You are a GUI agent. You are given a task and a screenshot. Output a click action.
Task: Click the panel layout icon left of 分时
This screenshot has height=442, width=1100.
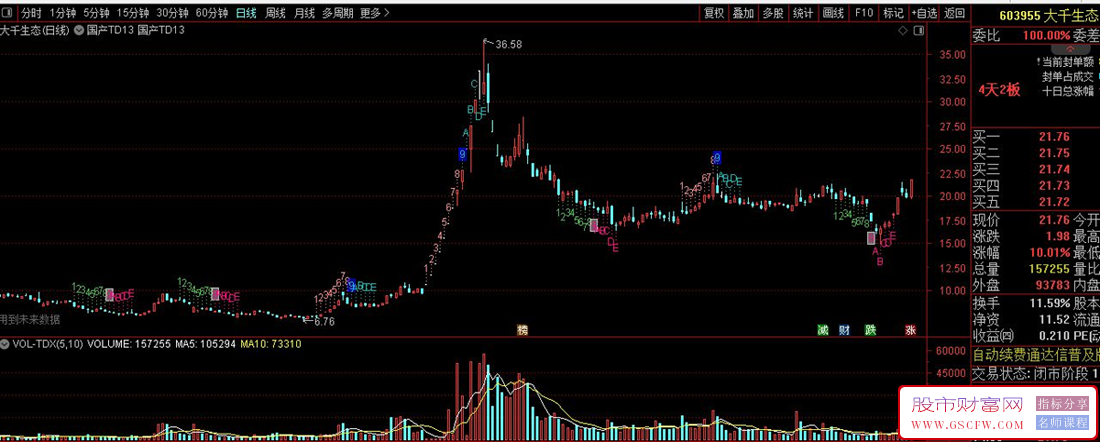[8, 13]
